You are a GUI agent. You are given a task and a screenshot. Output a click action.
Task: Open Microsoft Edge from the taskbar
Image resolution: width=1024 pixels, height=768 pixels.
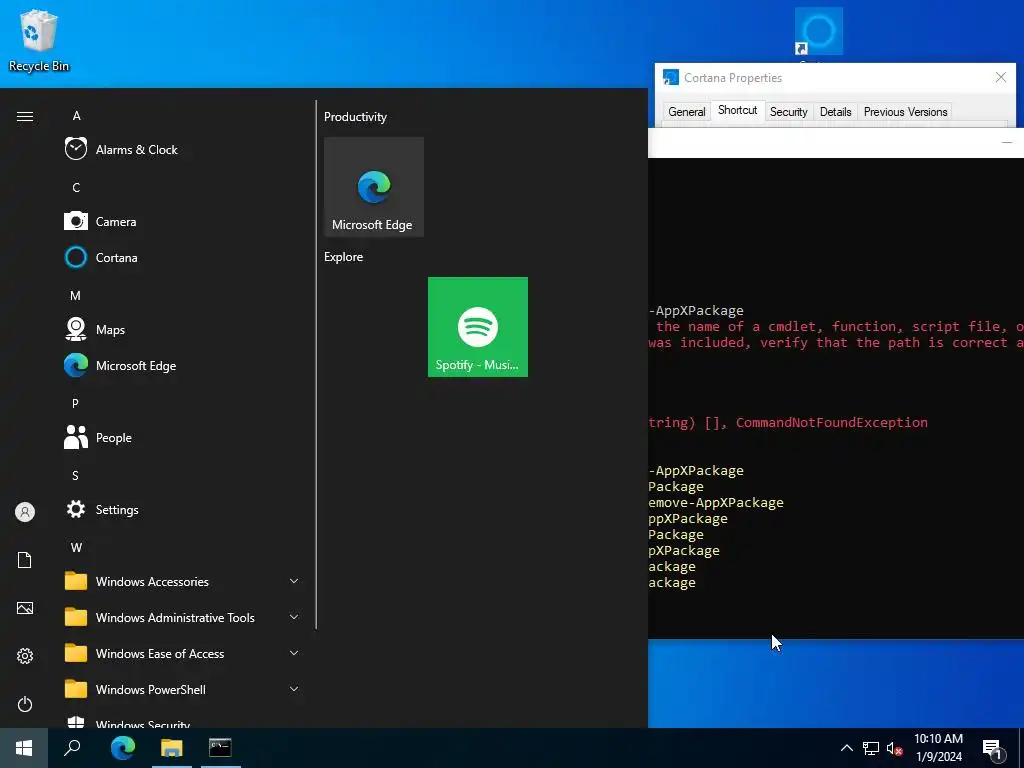[123, 748]
